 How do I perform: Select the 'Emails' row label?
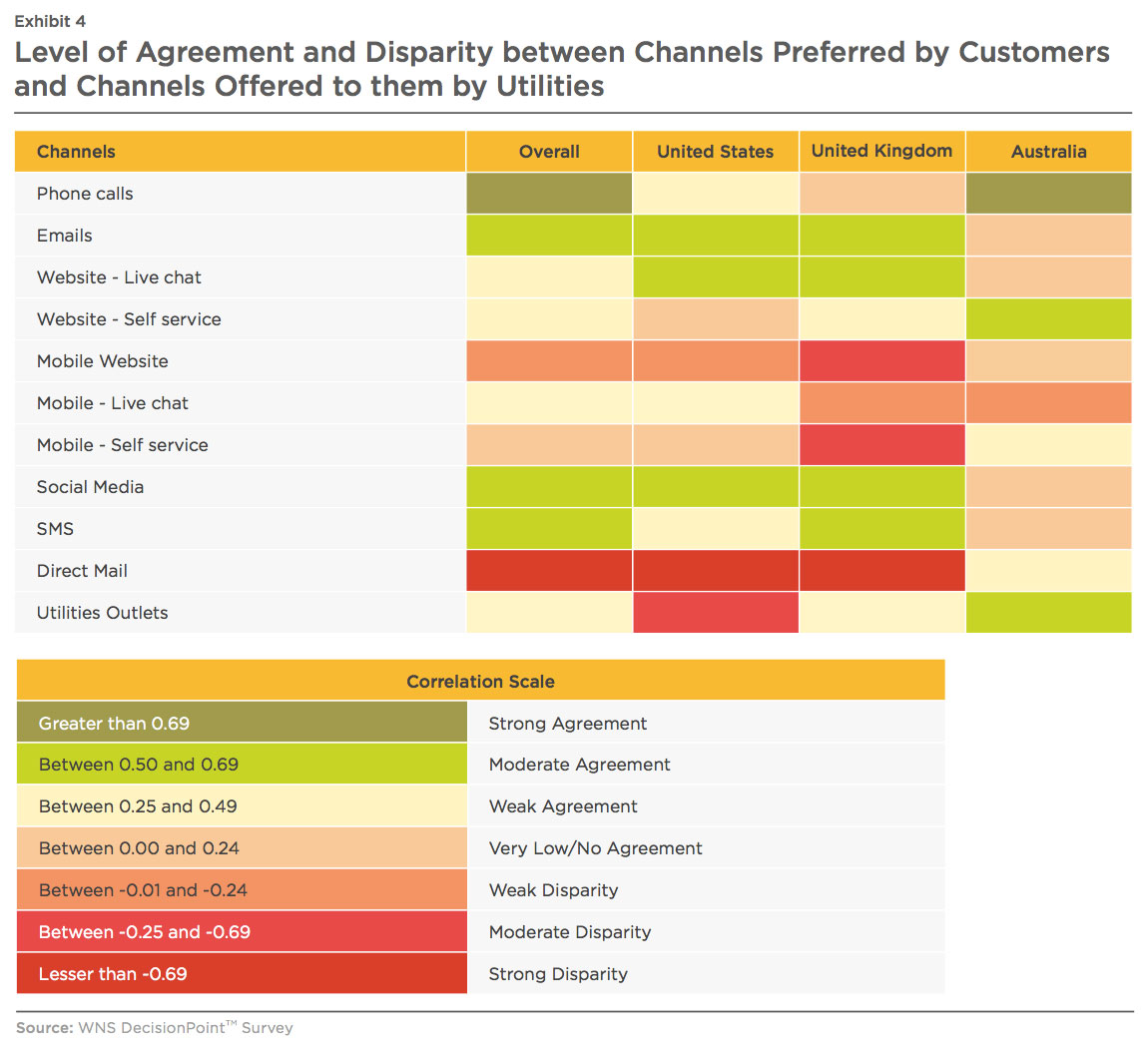[x=65, y=235]
